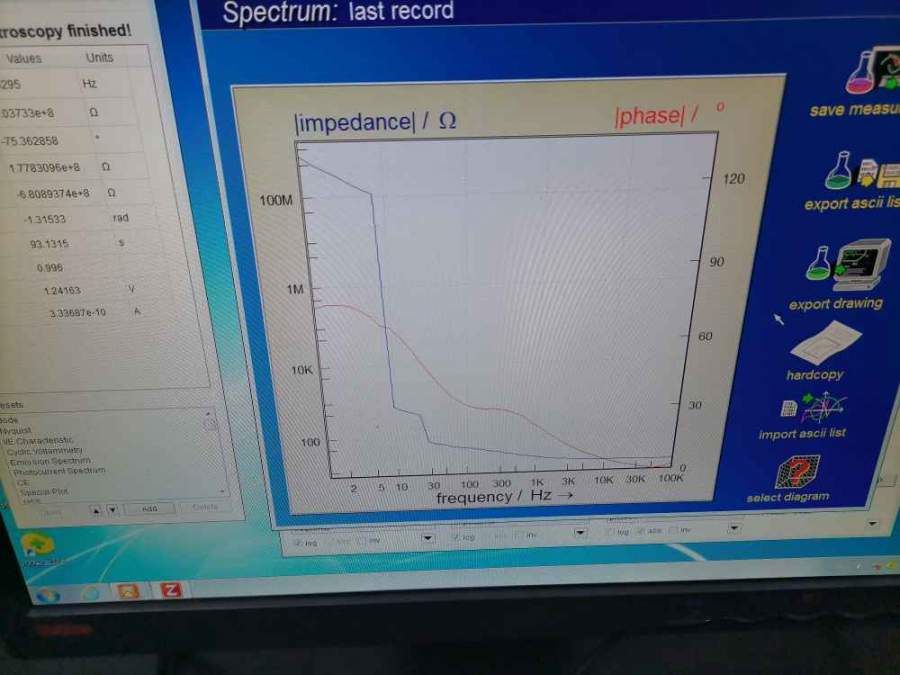
Task: Click the import ascii list icon
Action: click(814, 406)
